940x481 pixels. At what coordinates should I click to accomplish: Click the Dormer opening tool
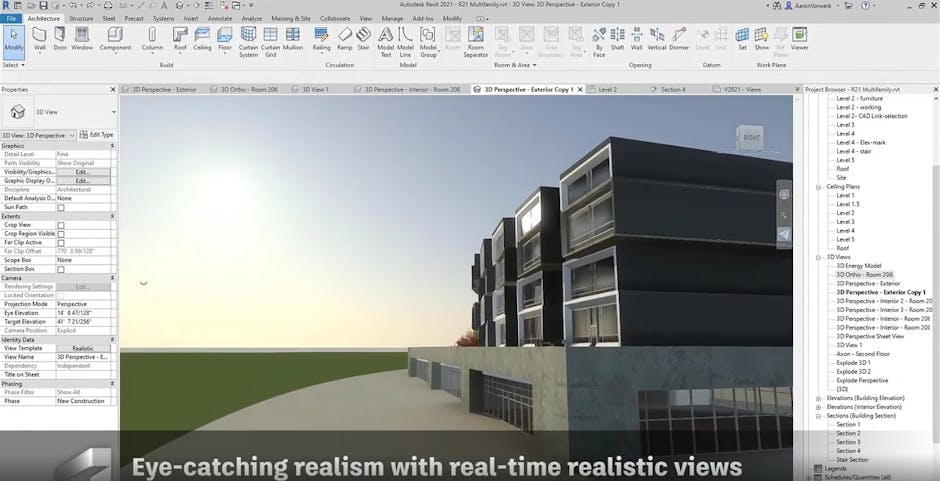679,39
